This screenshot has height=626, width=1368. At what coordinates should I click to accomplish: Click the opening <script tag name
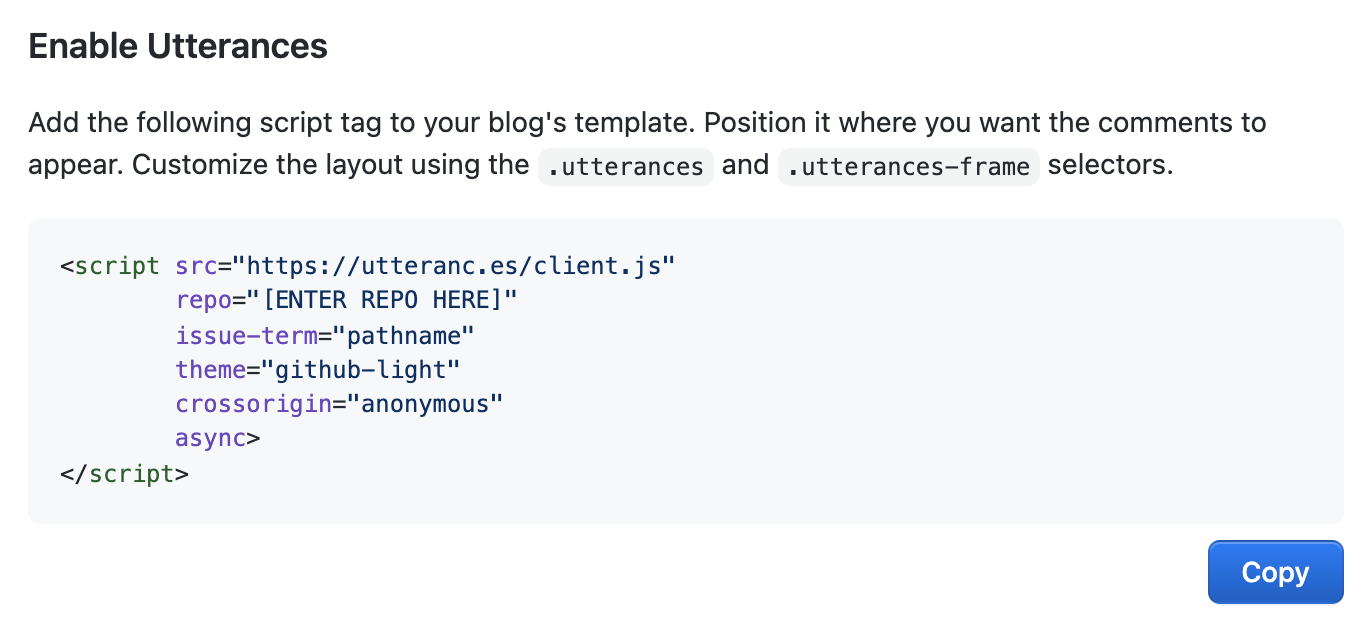point(116,266)
